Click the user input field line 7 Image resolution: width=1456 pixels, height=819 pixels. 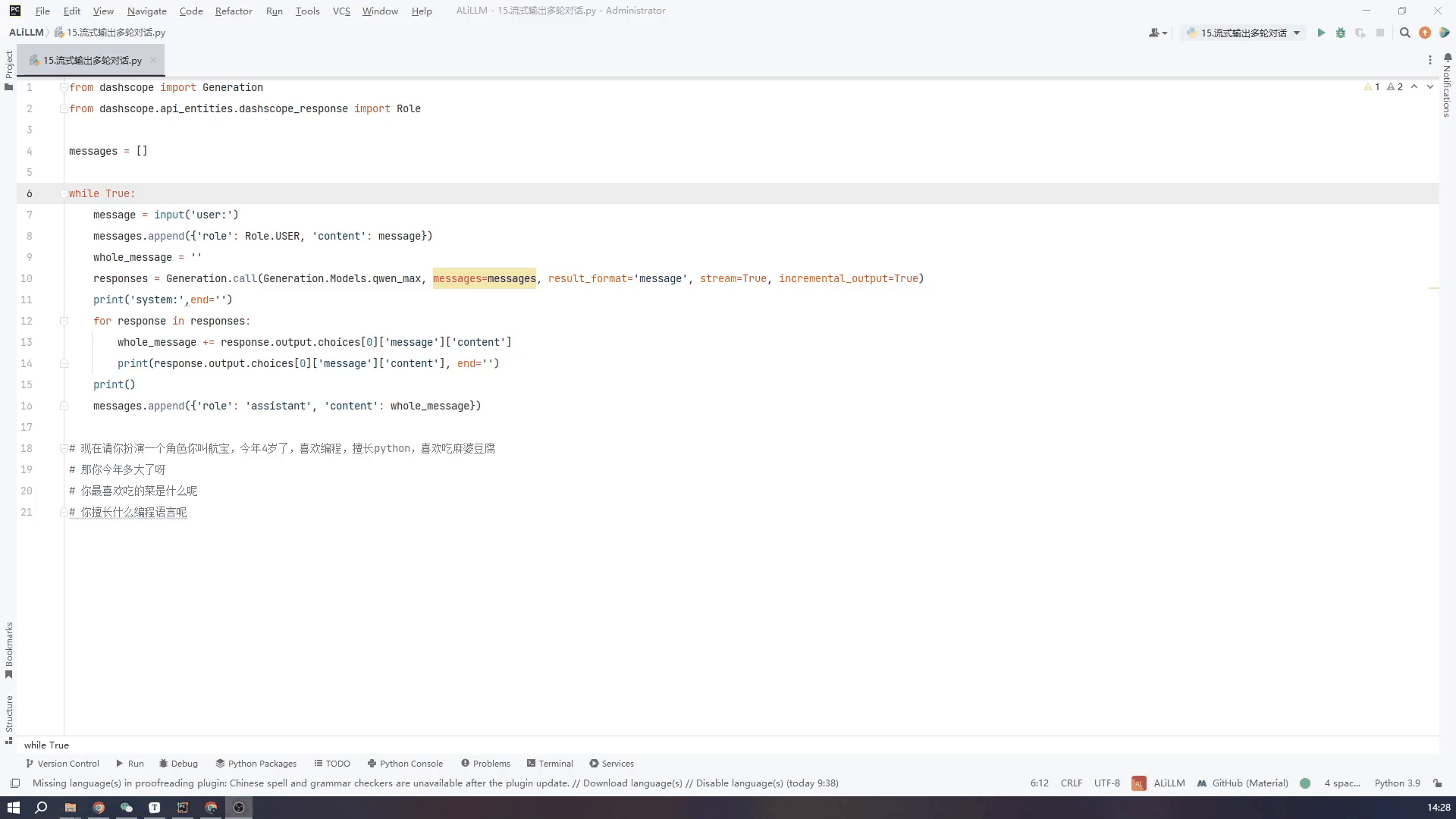coord(166,214)
